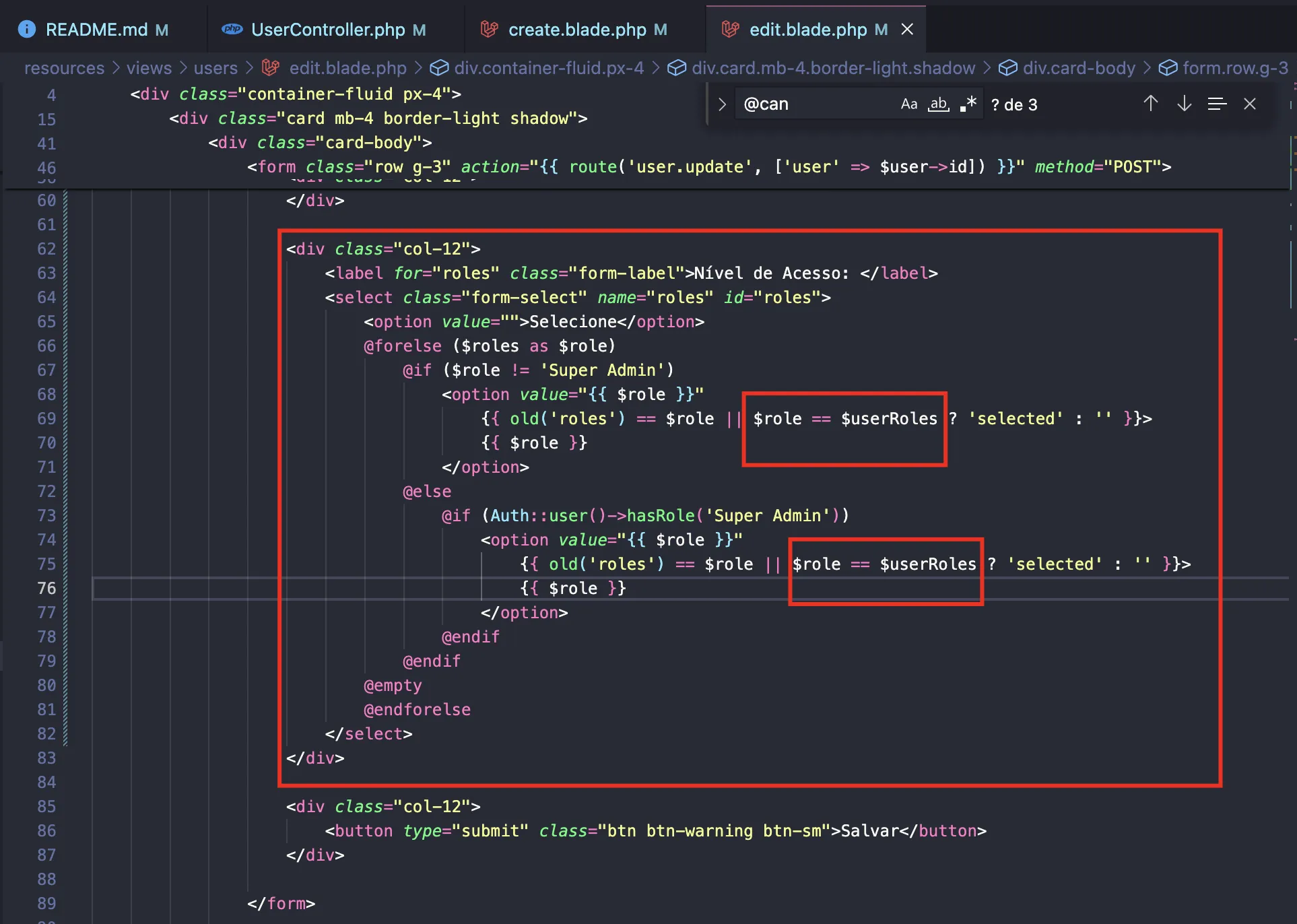Open resources breadcrumb dropdown
Viewport: 1297px width, 924px height.
[x=64, y=68]
